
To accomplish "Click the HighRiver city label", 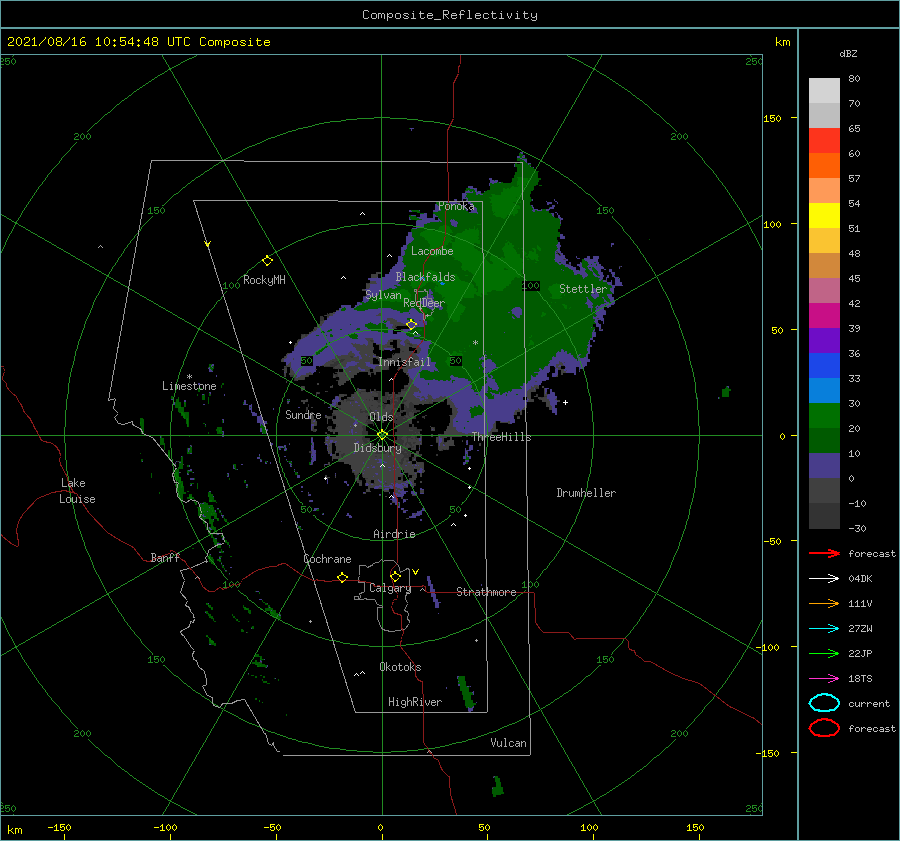I will point(415,702).
